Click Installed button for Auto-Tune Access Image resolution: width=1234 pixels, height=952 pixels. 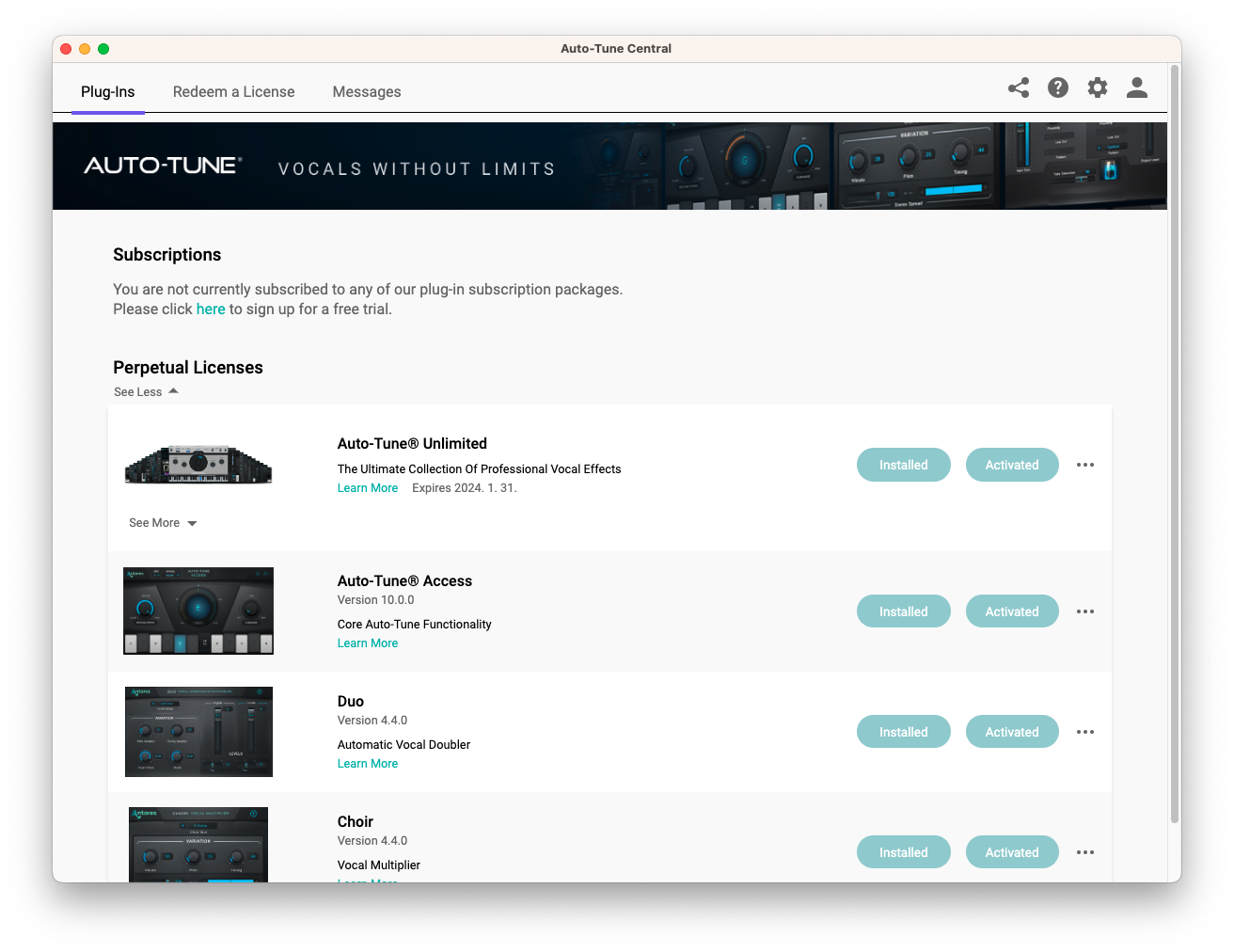(904, 611)
